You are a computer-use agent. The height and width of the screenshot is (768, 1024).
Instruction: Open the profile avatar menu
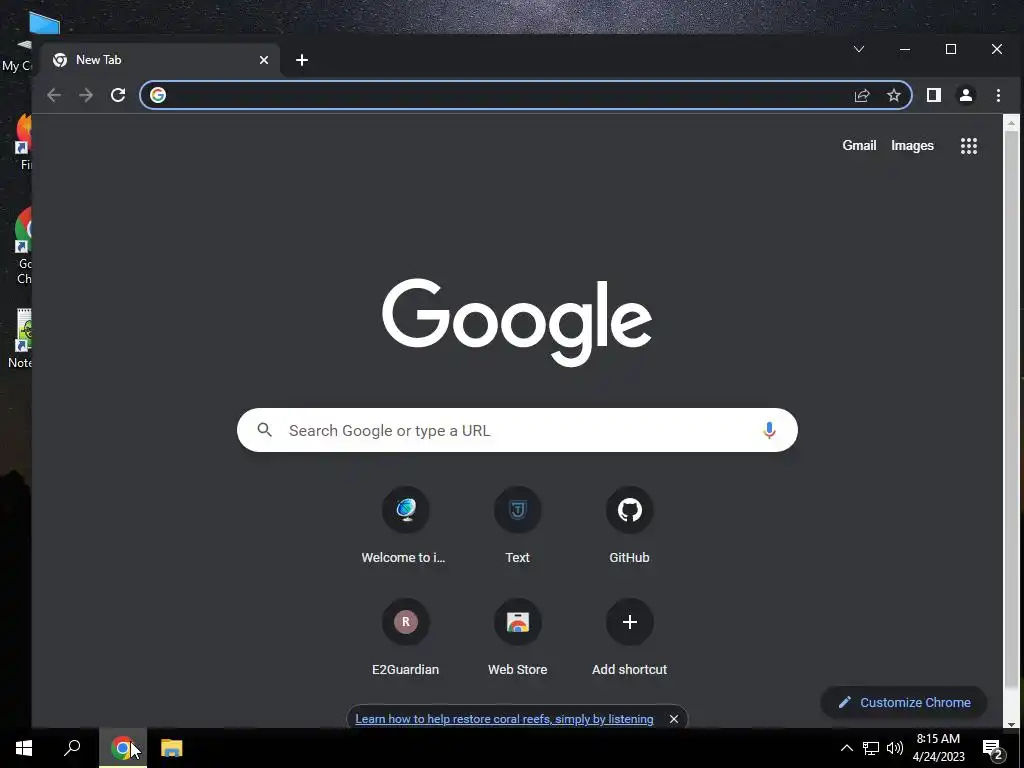click(966, 95)
